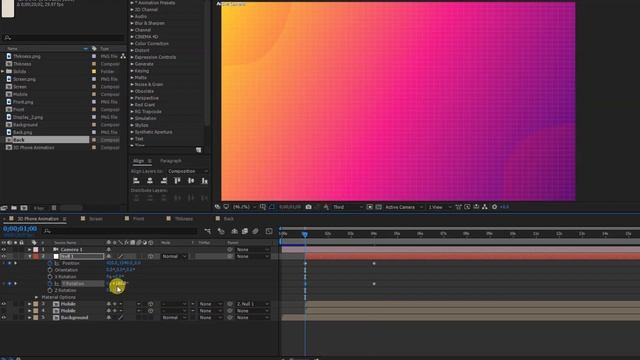Open Align Layers to Composition dropdown
The height and width of the screenshot is (360, 640).
(188, 171)
